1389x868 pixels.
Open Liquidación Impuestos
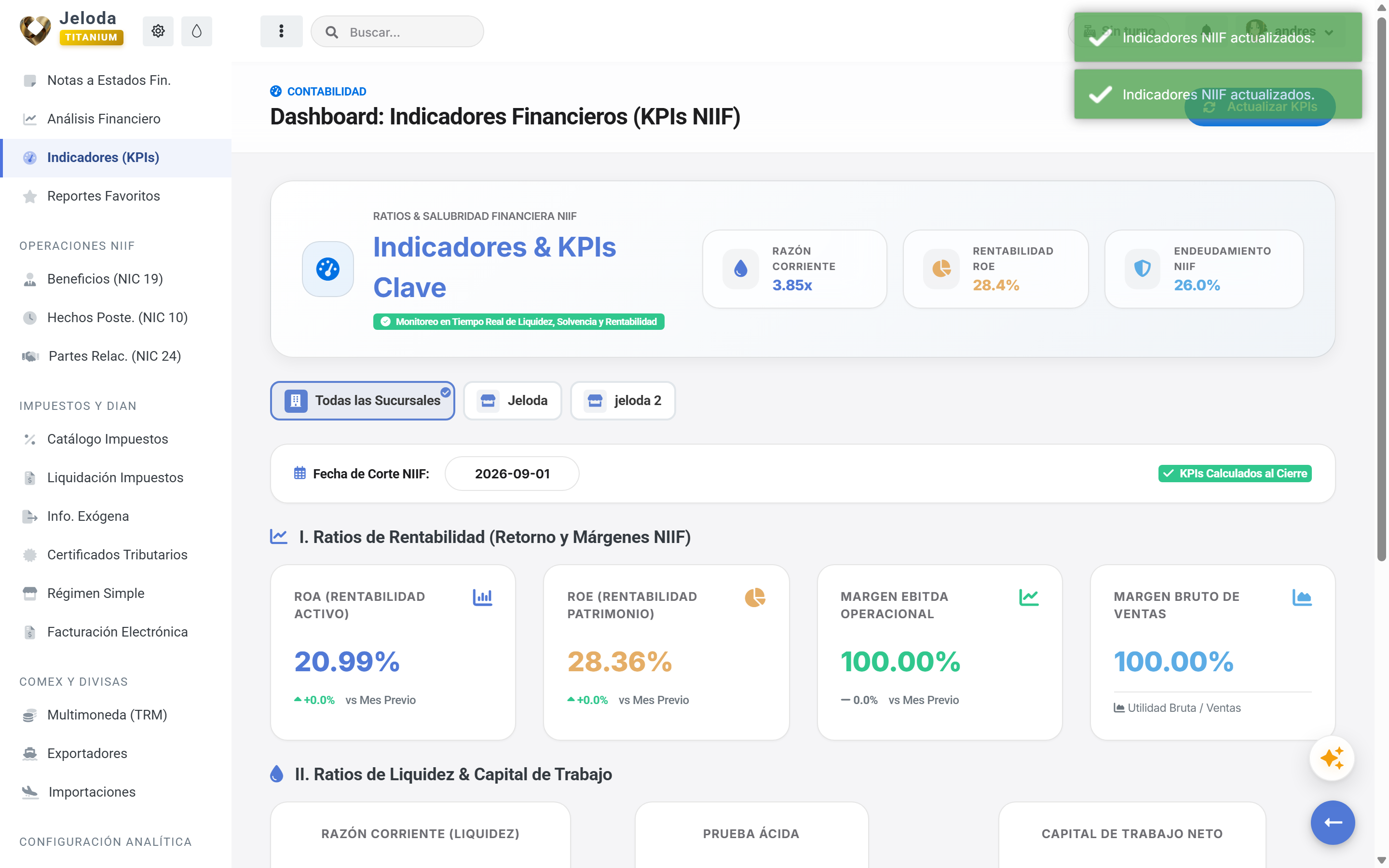pos(116,477)
